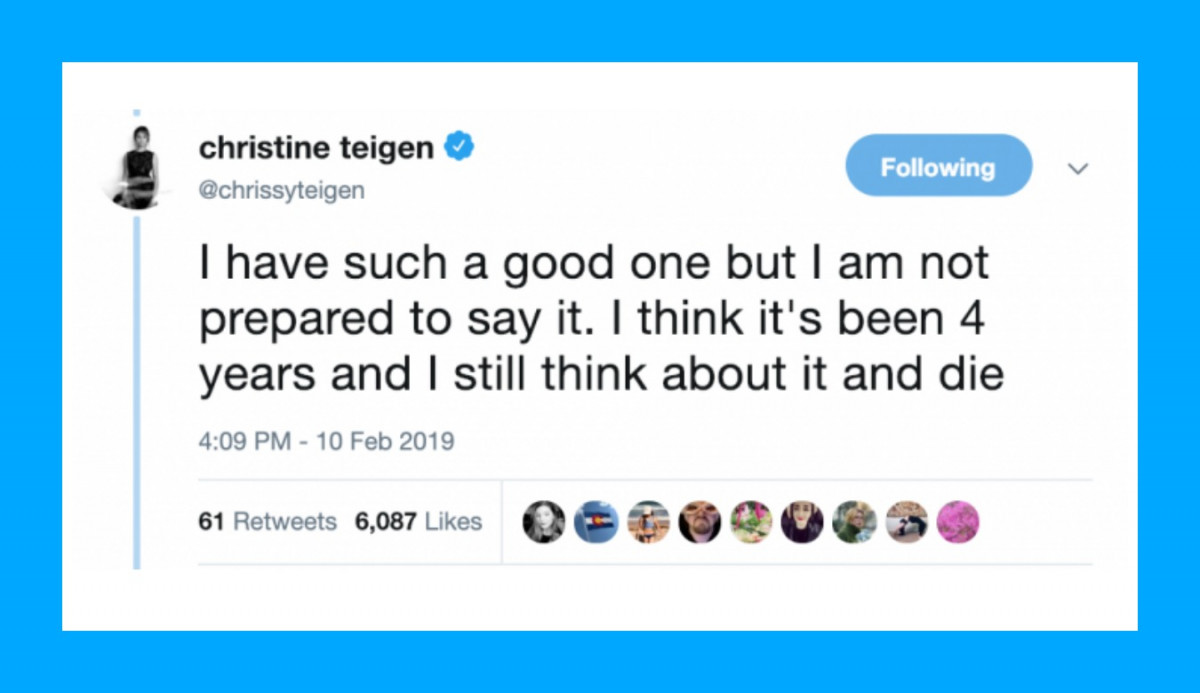Image resolution: width=1200 pixels, height=693 pixels.
Task: Open the tweet options chevron menu
Action: click(1078, 169)
